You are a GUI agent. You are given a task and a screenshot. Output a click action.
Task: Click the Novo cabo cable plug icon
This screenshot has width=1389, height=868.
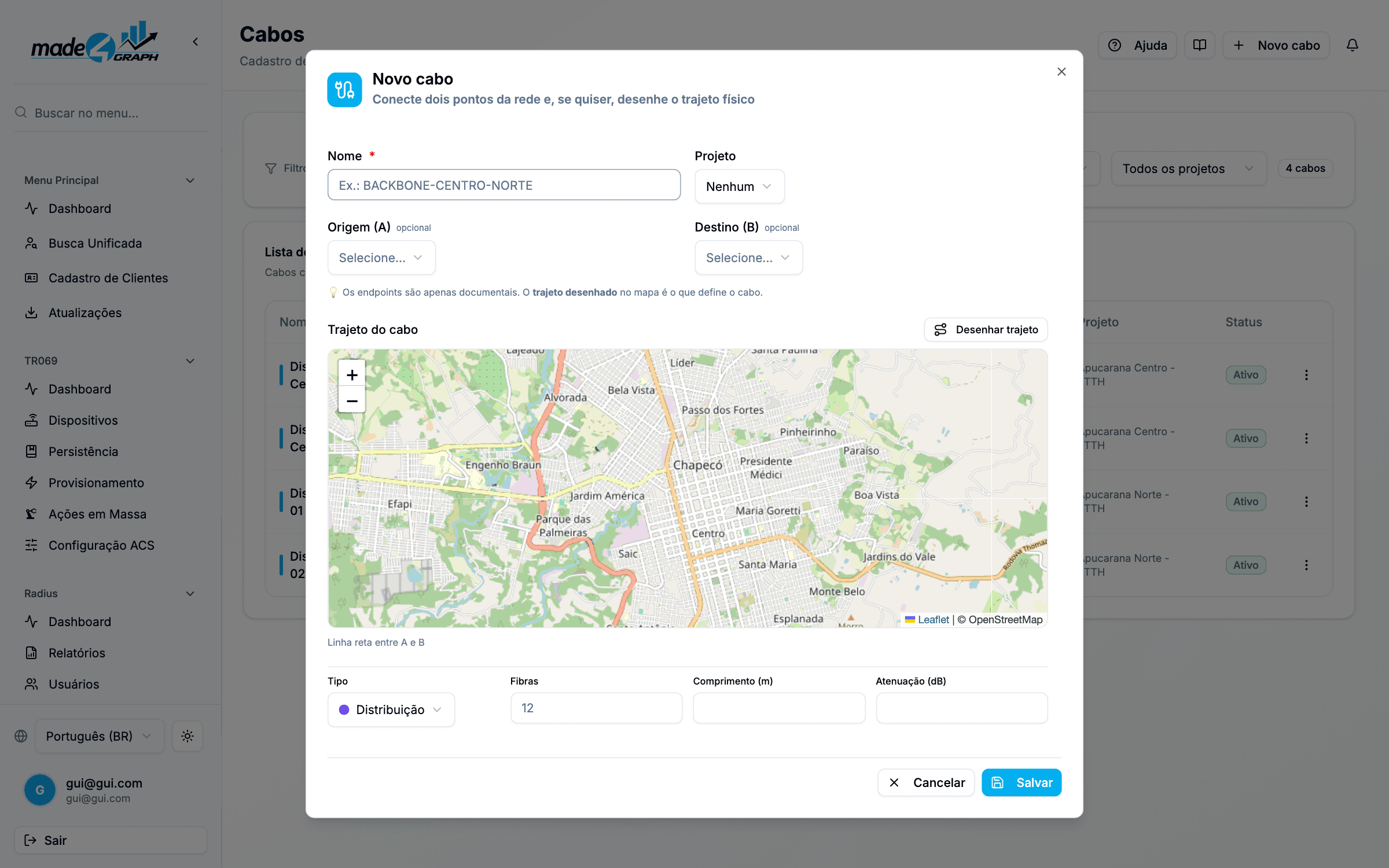[344, 90]
